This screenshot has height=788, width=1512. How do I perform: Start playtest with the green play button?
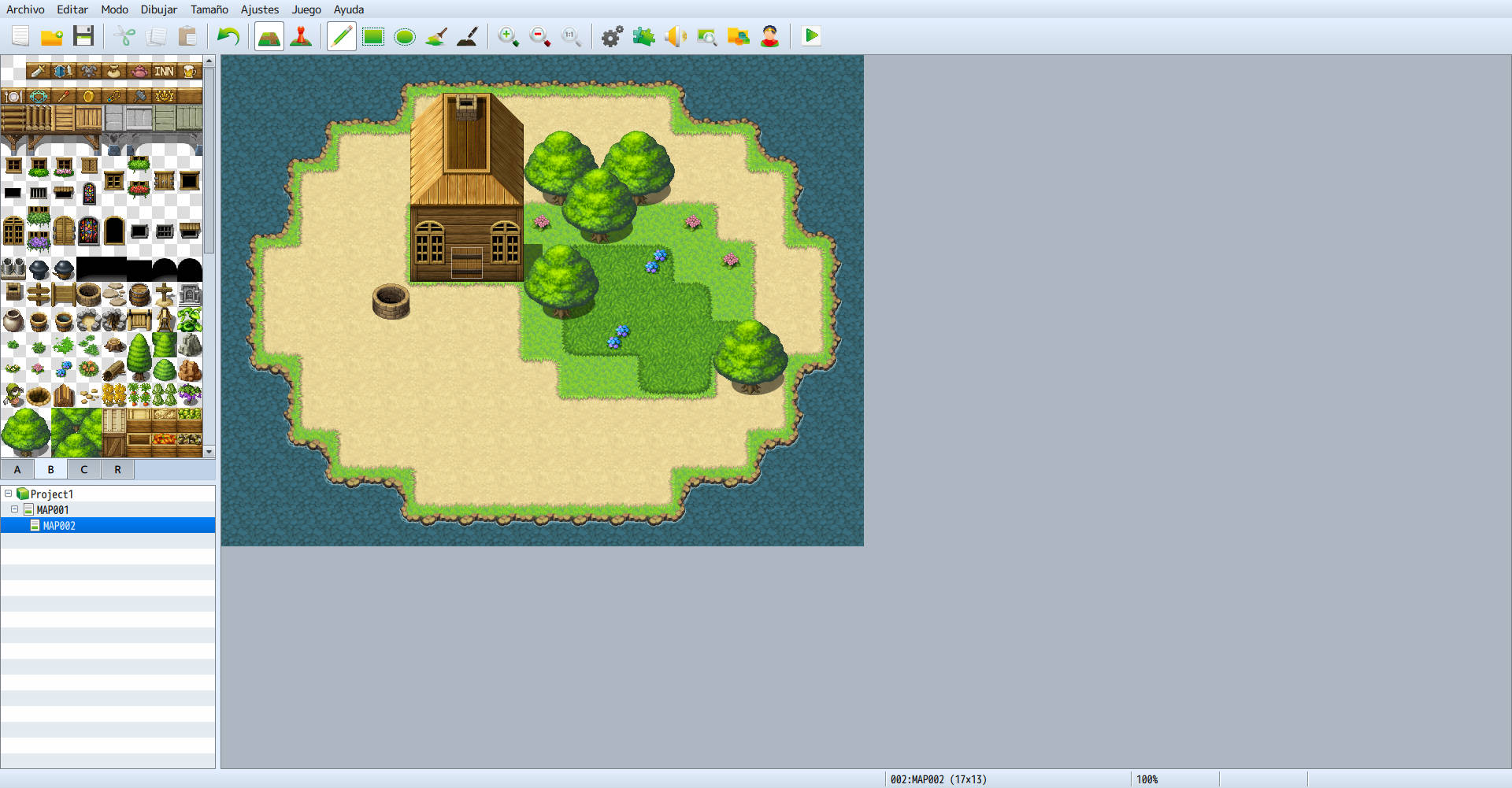(811, 36)
